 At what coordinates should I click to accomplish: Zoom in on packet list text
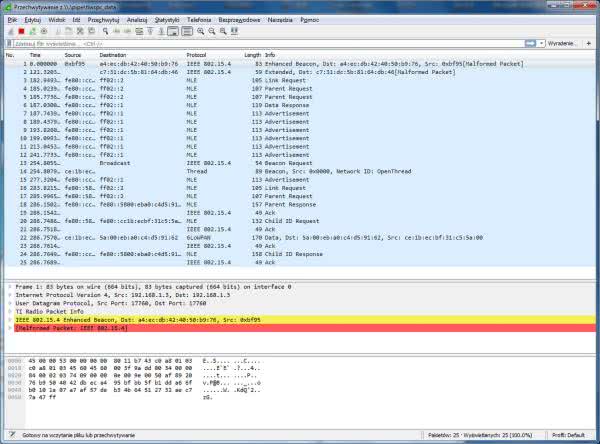click(199, 31)
